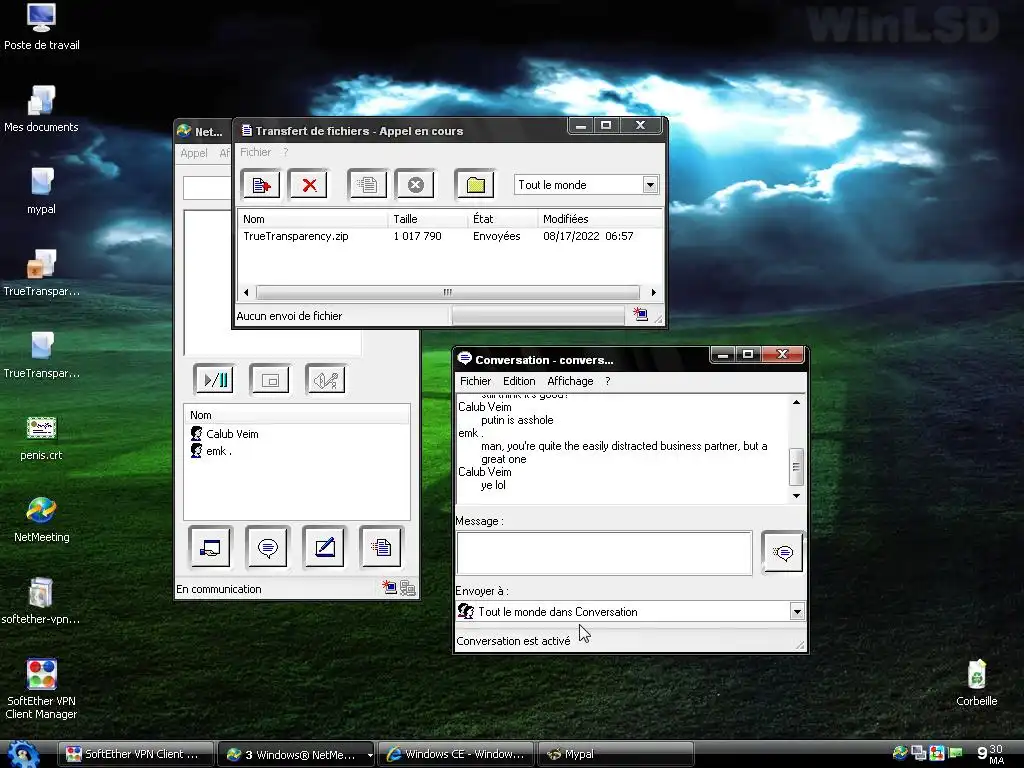Click the Modifiées column header
1024x768 pixels.
click(x=600, y=219)
